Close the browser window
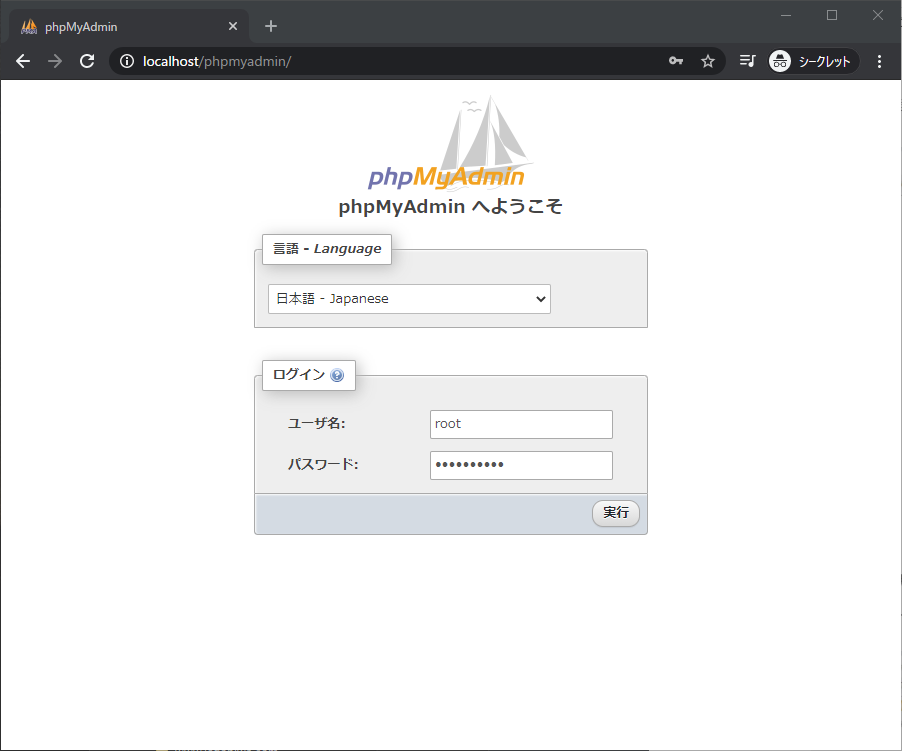This screenshot has height=751, width=902. (x=877, y=16)
